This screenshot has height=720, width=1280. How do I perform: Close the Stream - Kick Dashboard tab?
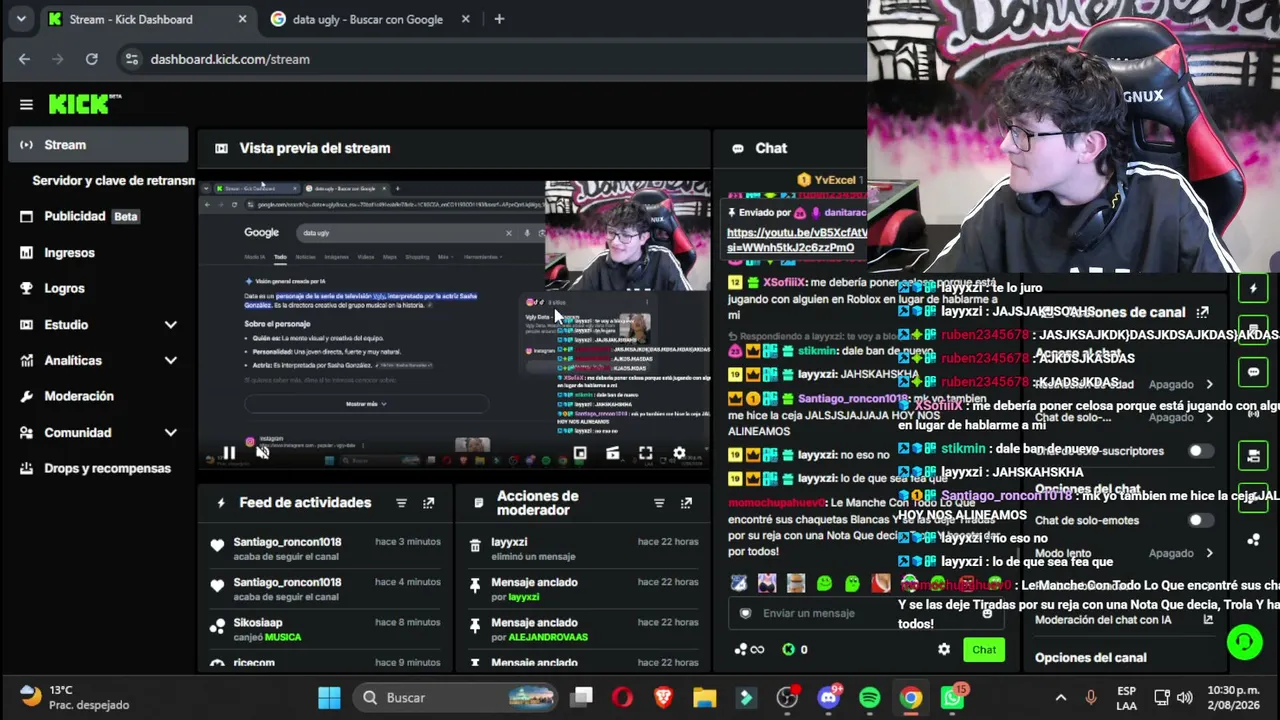click(243, 19)
